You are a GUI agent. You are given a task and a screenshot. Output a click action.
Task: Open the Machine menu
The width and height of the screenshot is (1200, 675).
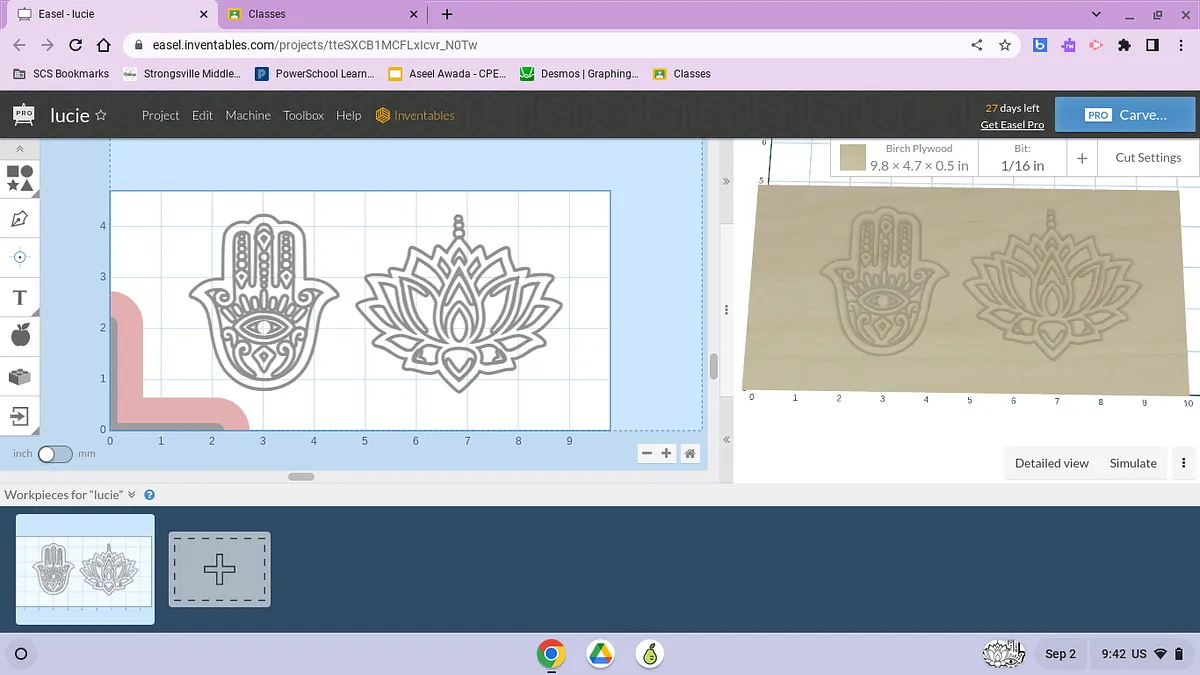point(248,116)
